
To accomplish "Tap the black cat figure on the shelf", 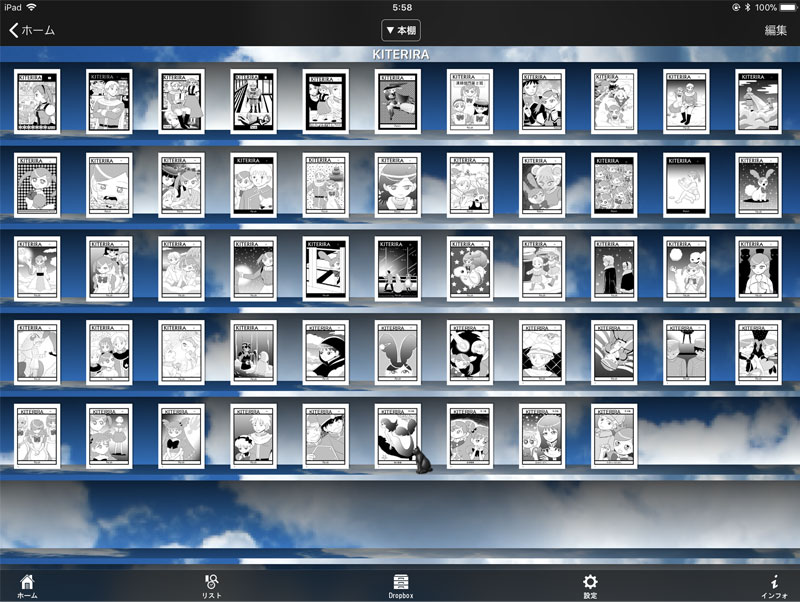I will pyautogui.click(x=421, y=461).
